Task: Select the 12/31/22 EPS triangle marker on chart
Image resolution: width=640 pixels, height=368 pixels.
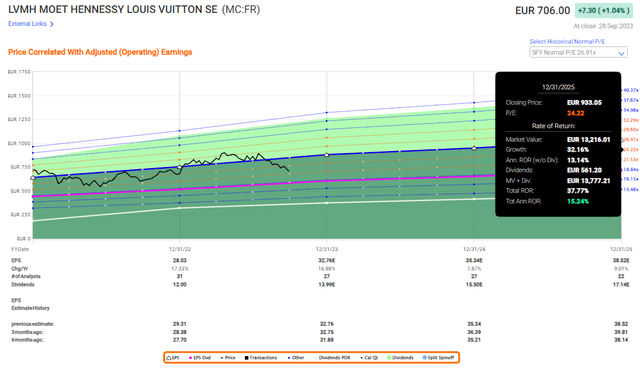Action: pyautogui.click(x=180, y=167)
